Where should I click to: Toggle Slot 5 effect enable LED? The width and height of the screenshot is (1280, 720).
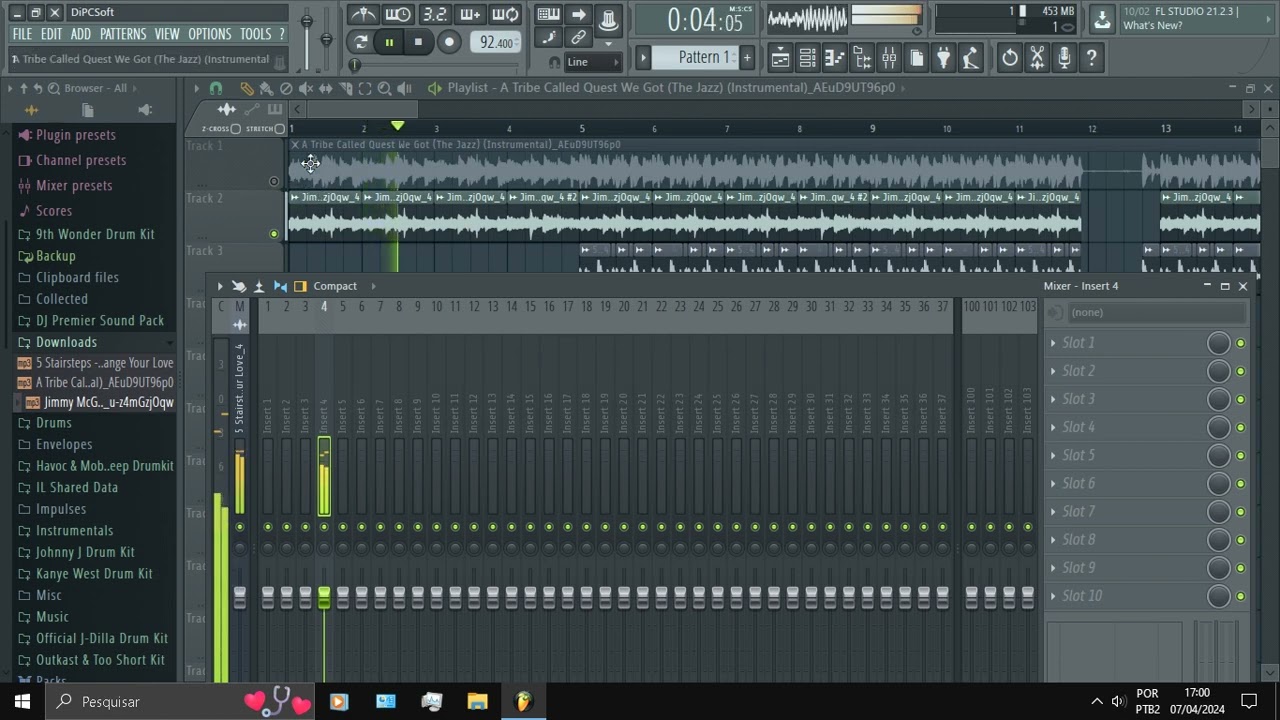1241,455
